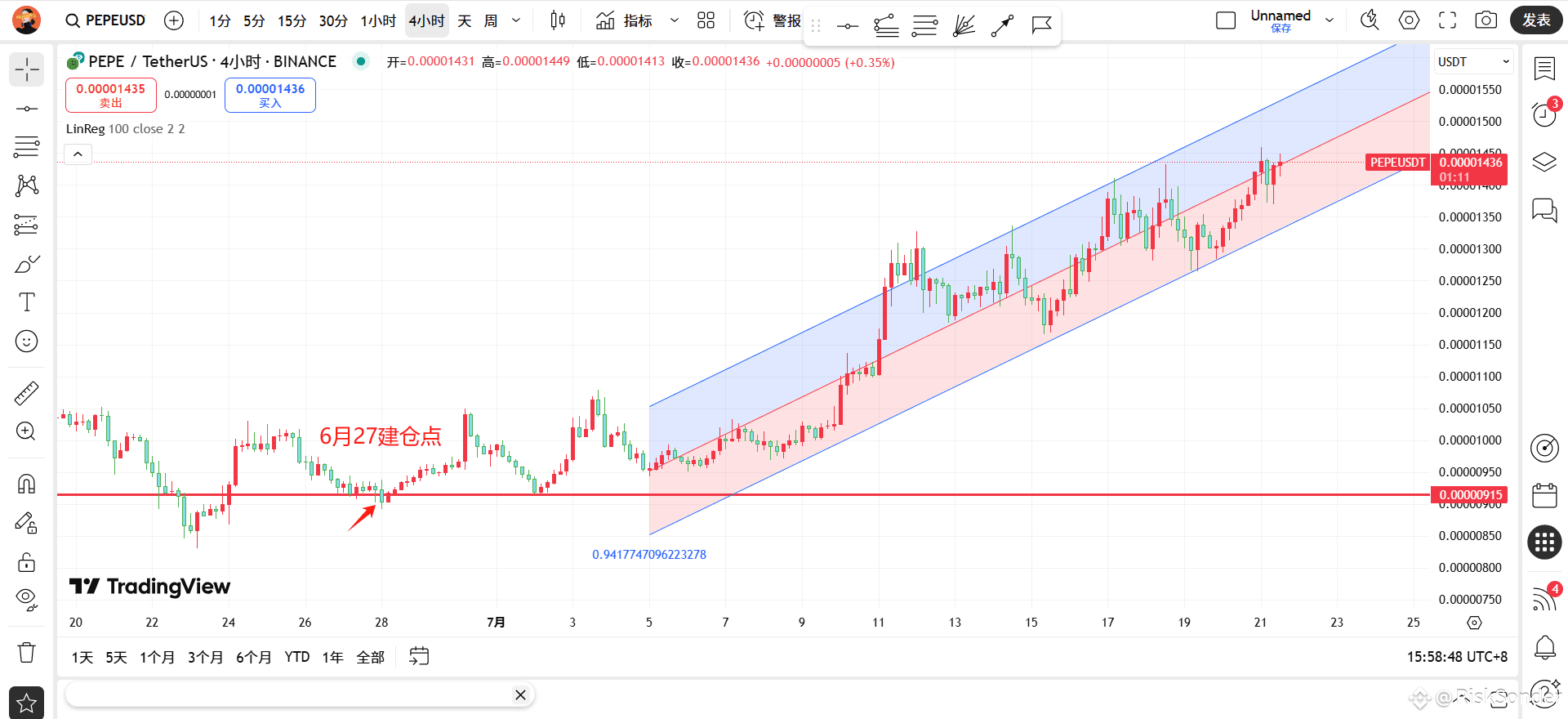Screen dimensions: 1568x719
Task: Select the horizontal line tool in floating toolbar
Action: [848, 26]
